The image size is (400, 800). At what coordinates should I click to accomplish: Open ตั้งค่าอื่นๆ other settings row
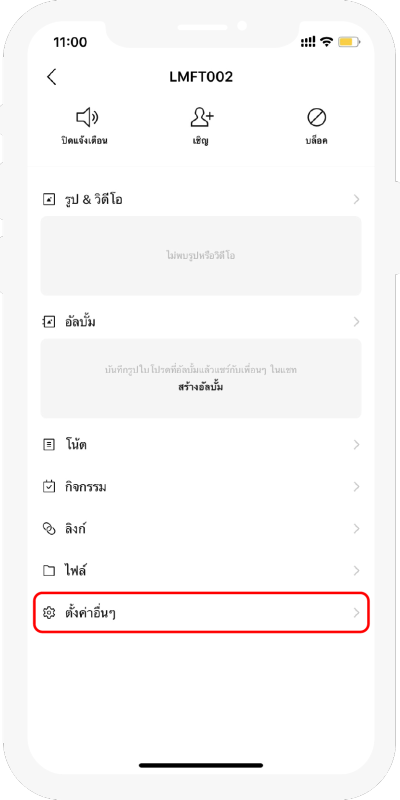click(x=201, y=612)
